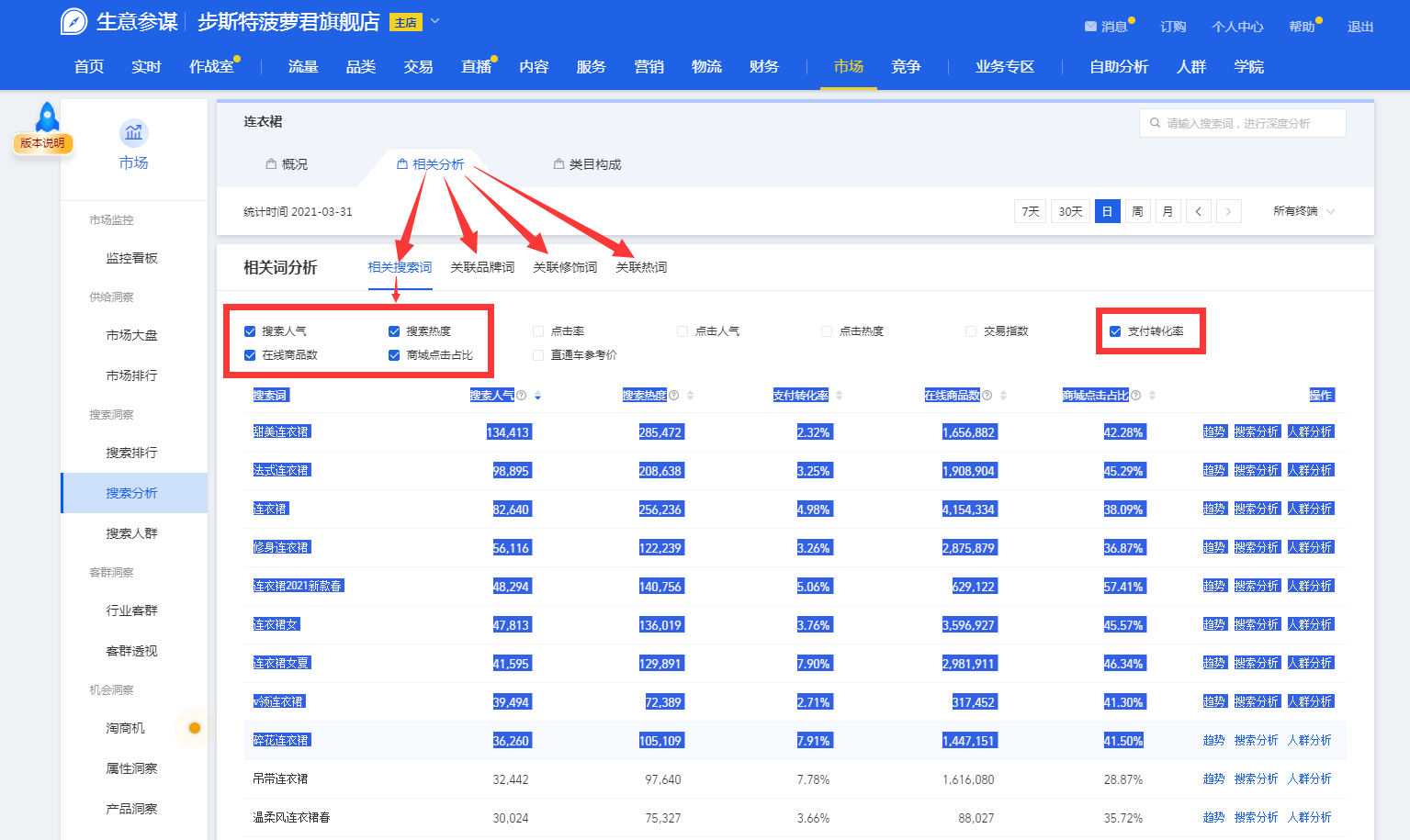Open 消息 envelope icon in header
The width and height of the screenshot is (1410, 840).
tap(1090, 27)
